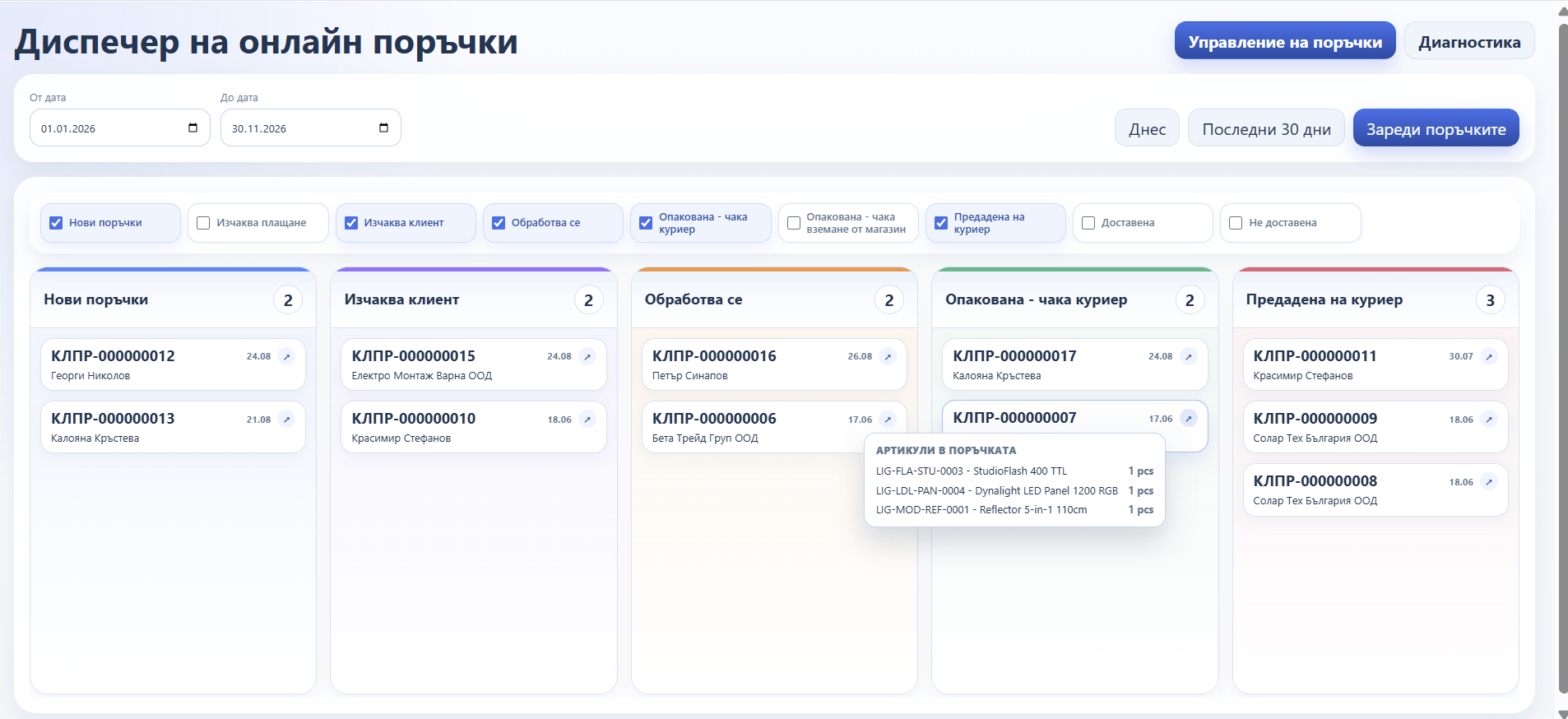Select order card КЛПР-000000010
Image resolution: width=1568 pixels, height=719 pixels.
[x=474, y=427]
